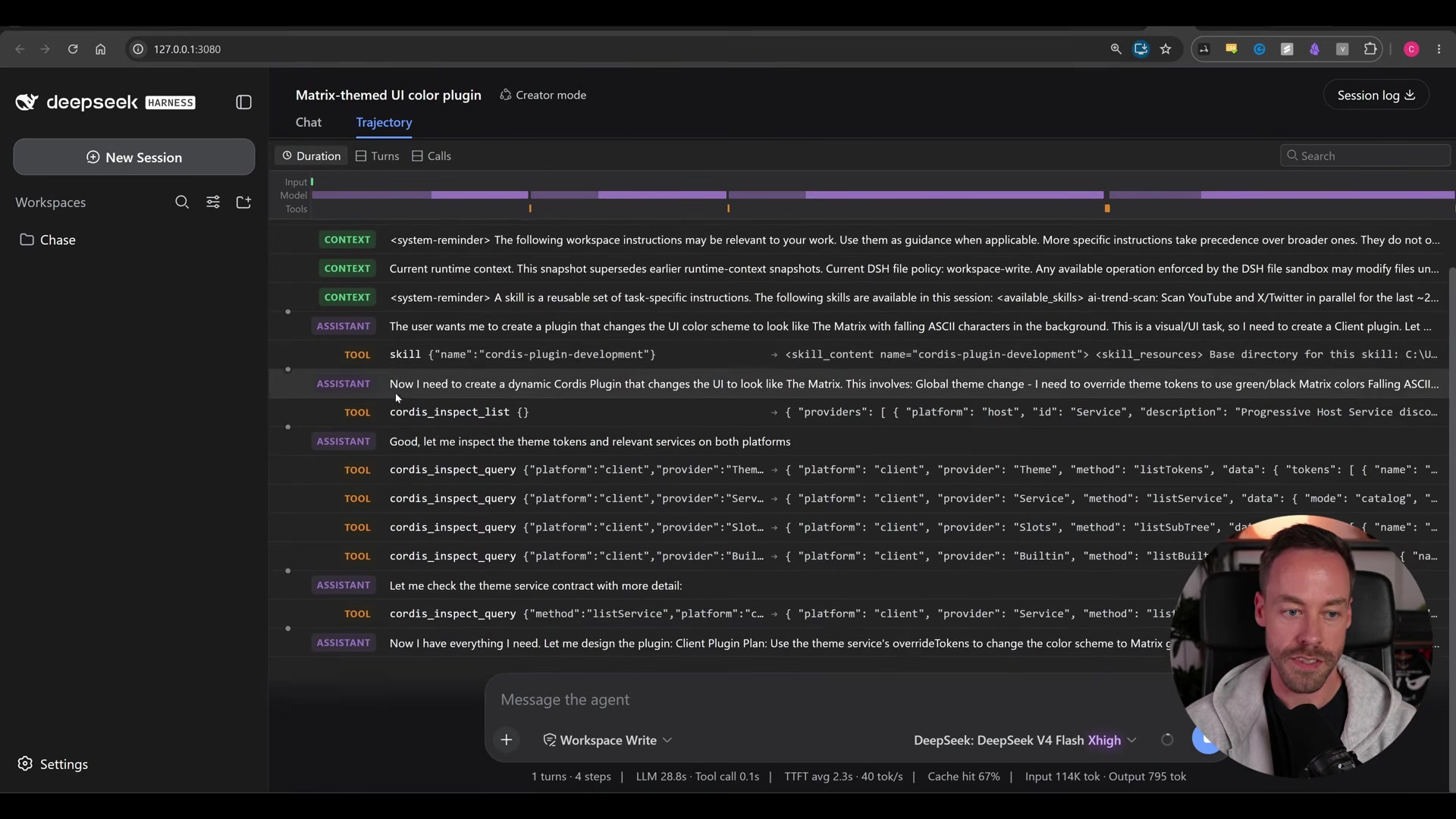Start a New Session
This screenshot has height=819, width=1456.
(134, 157)
